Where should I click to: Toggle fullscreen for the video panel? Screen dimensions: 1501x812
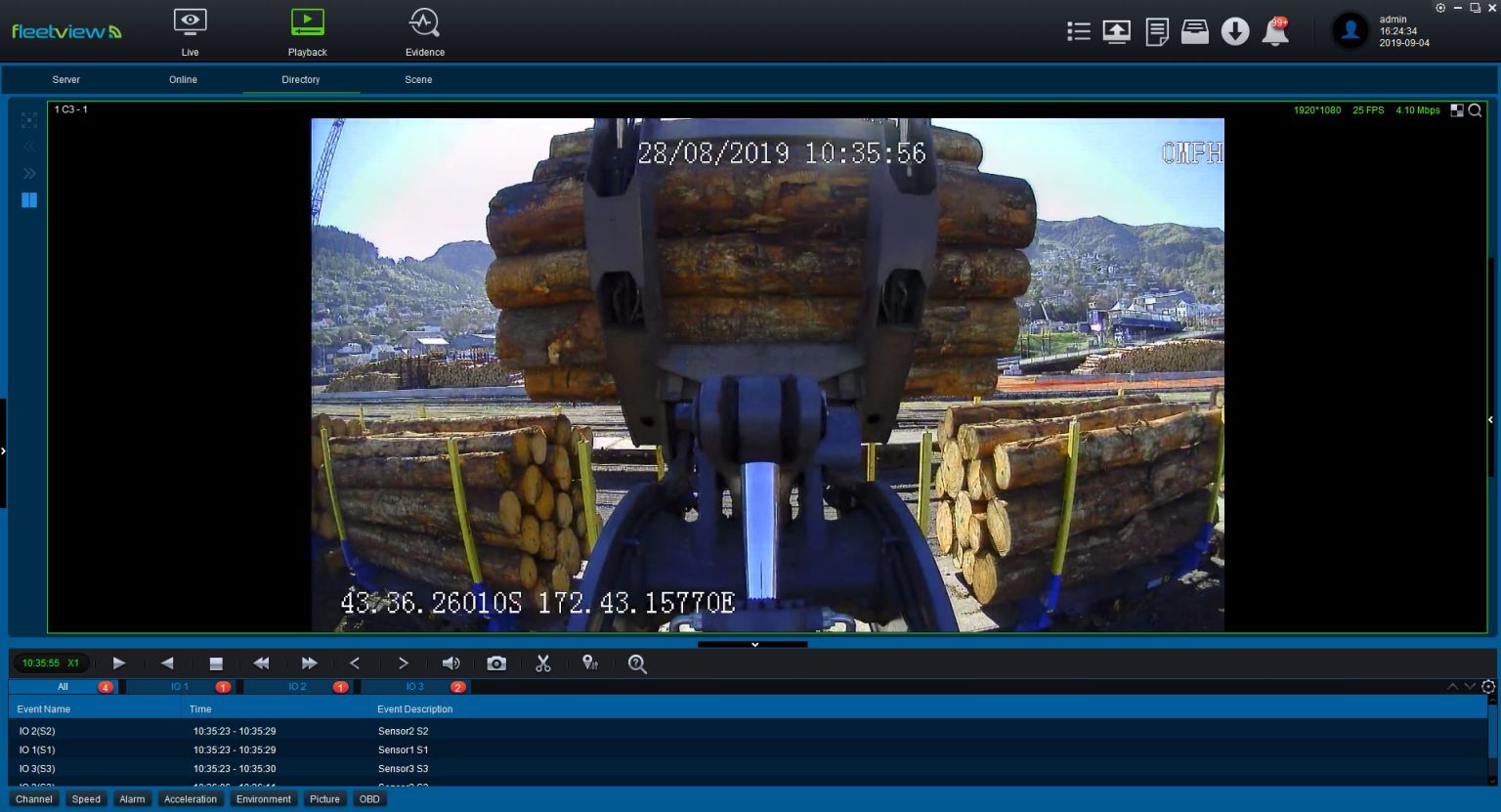29,120
